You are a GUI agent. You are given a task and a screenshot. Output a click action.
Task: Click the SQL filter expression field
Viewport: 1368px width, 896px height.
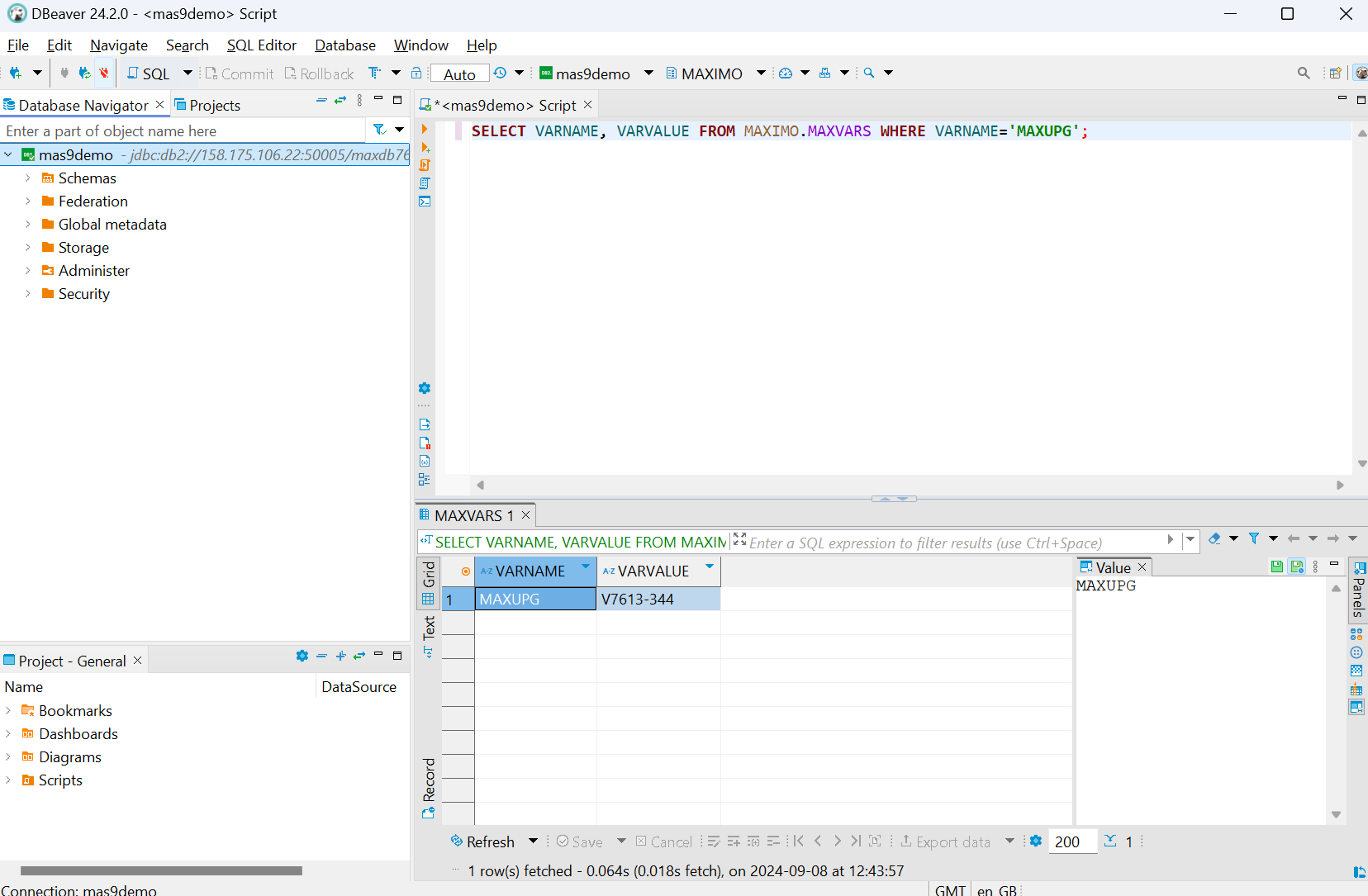[954, 543]
